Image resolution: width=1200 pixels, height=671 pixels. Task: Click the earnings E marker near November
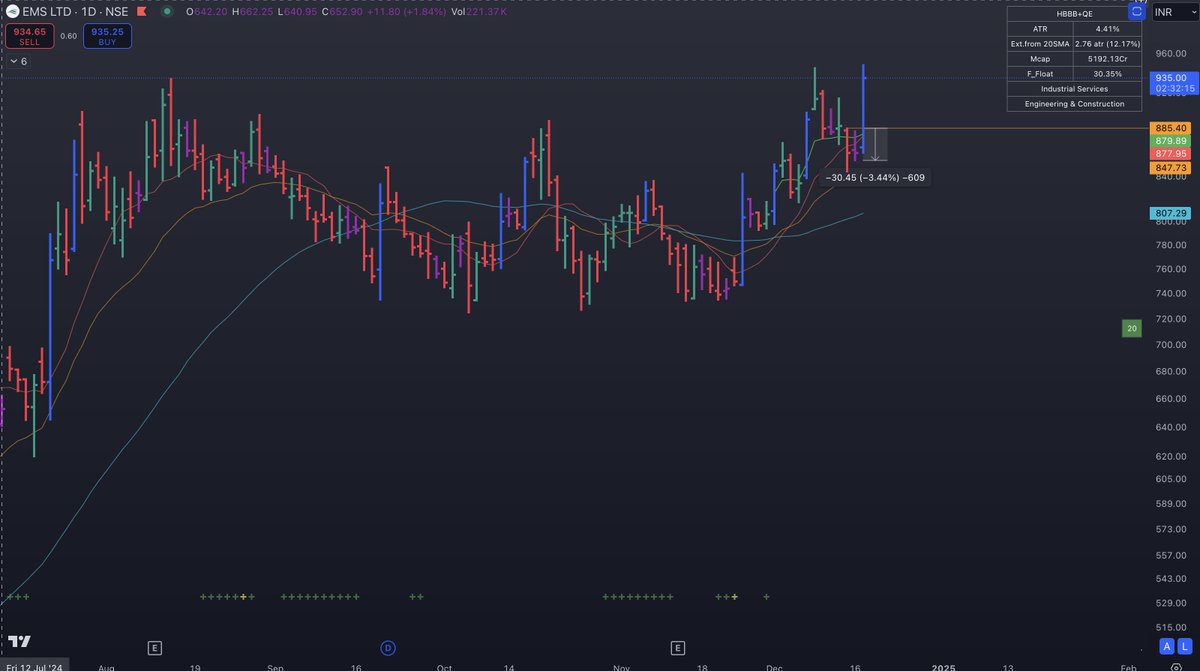tap(678, 648)
